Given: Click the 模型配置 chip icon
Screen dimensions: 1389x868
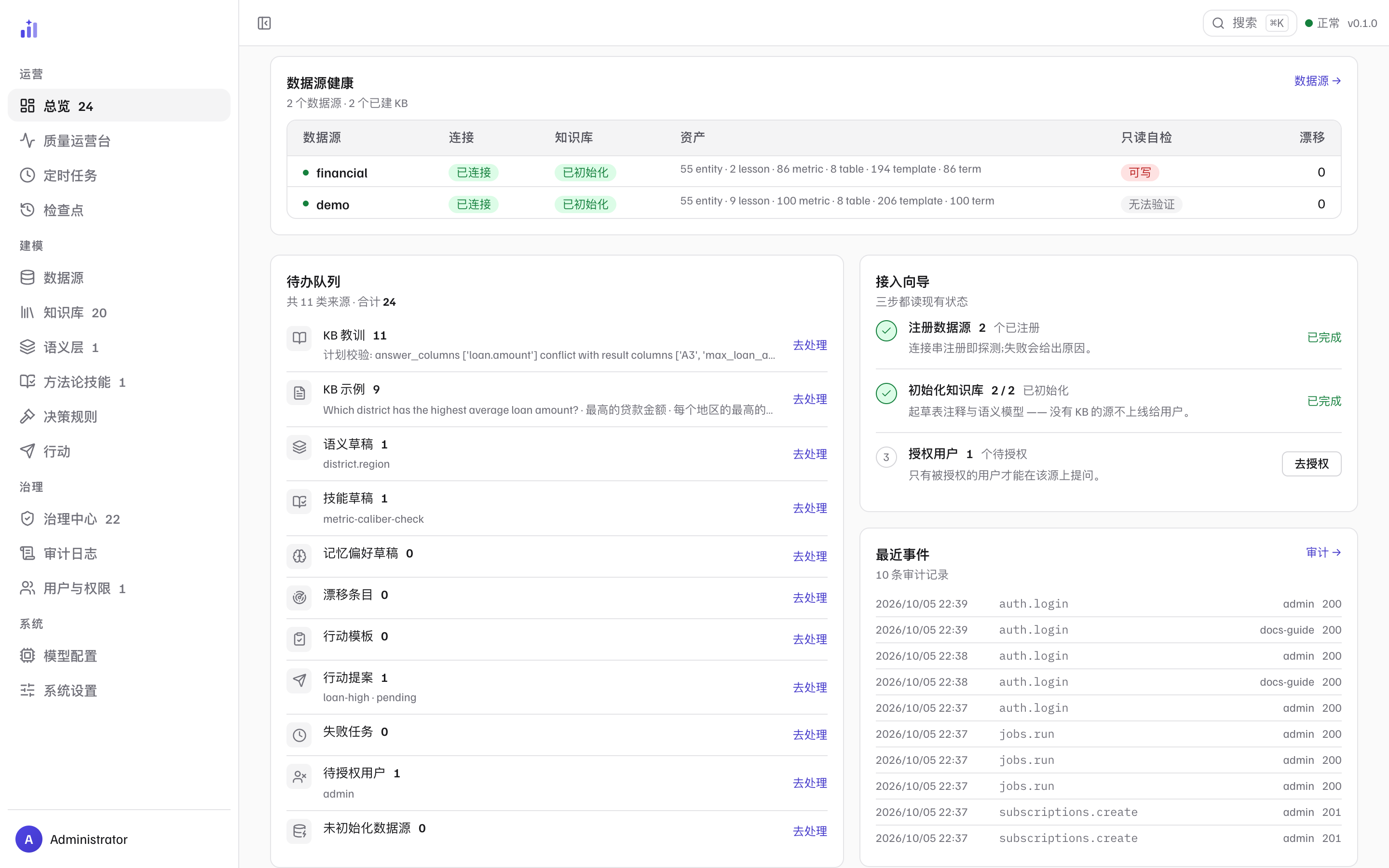Looking at the screenshot, I should 27,655.
